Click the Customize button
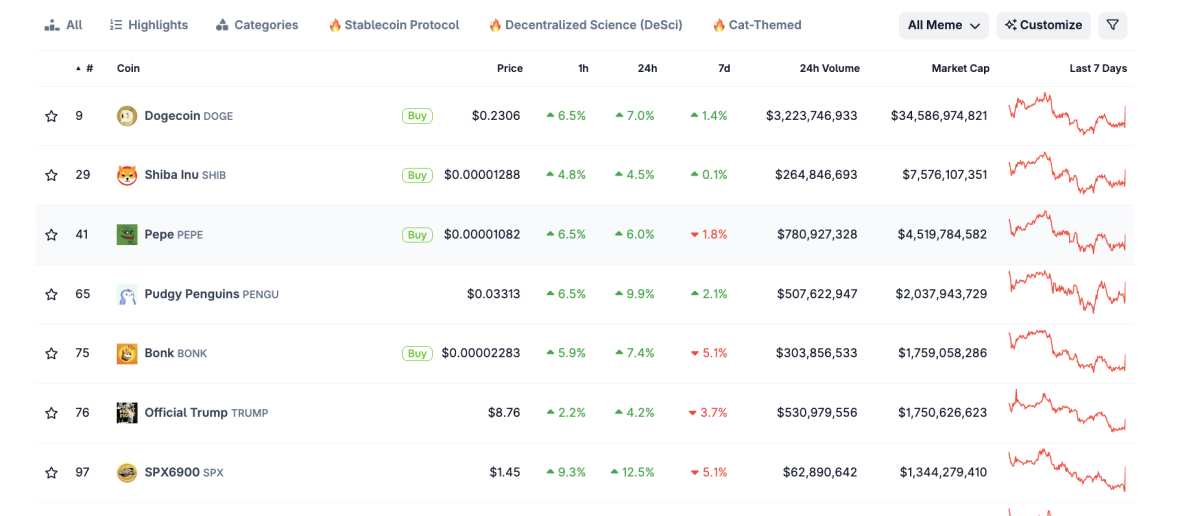This screenshot has width=1200, height=516. 1043,25
